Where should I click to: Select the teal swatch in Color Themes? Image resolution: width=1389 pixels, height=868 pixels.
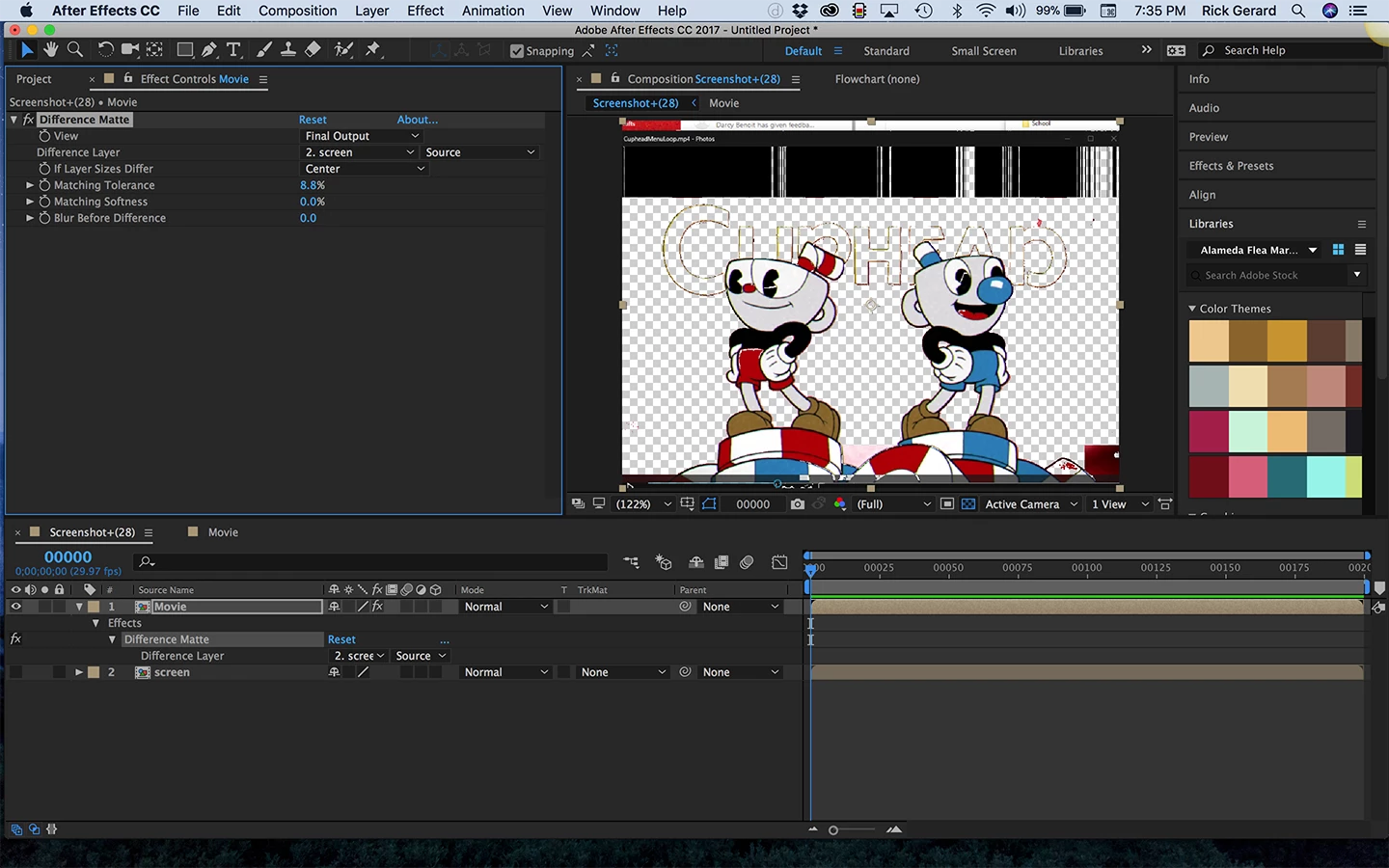(1287, 476)
